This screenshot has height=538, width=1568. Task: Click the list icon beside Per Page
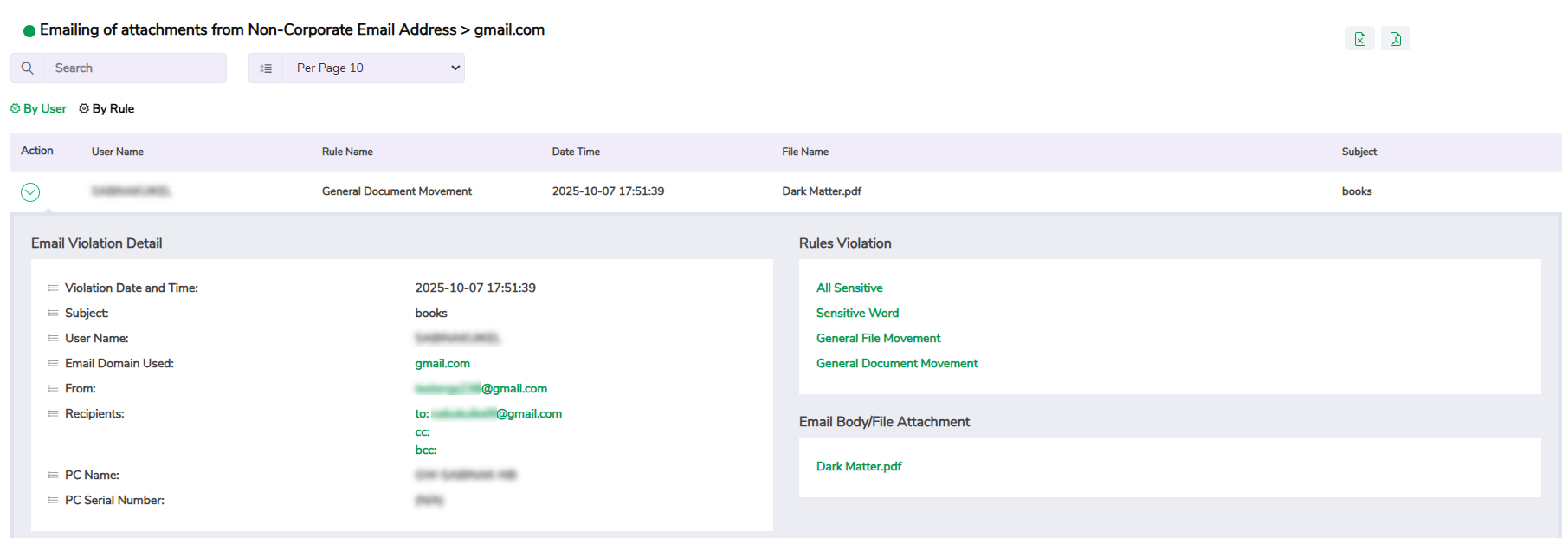pyautogui.click(x=266, y=68)
